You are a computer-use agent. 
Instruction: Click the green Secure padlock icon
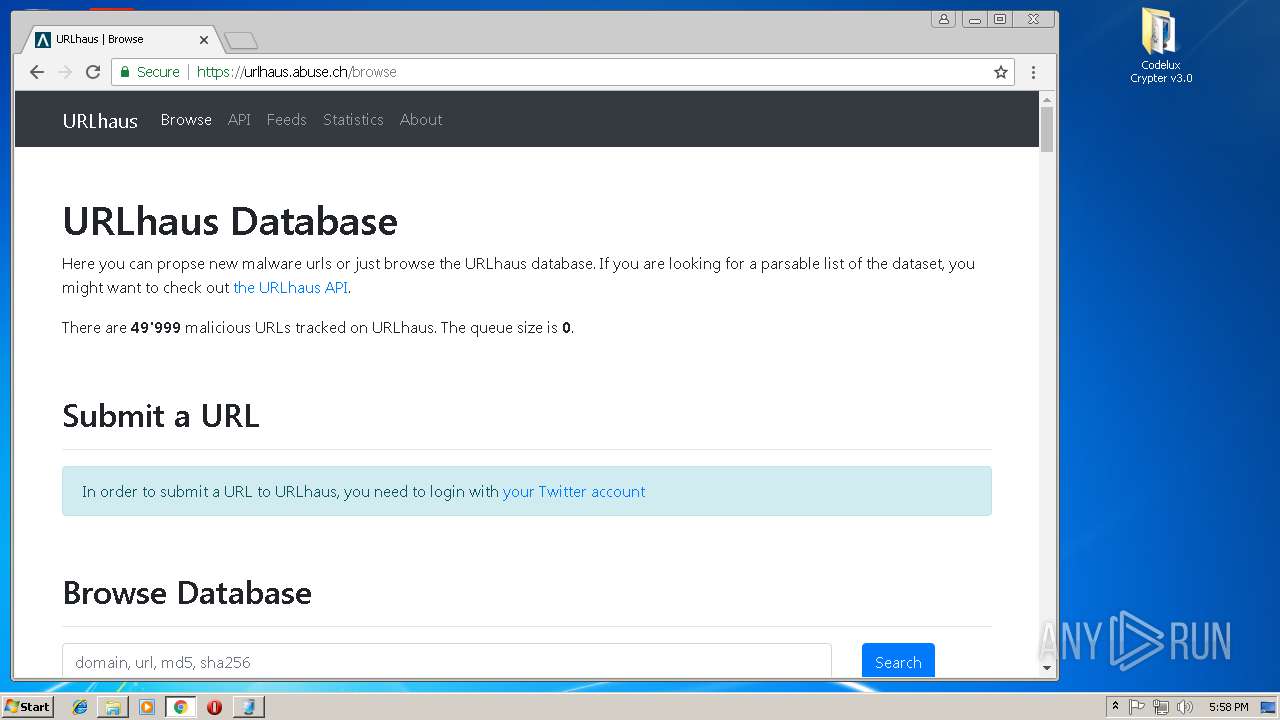pyautogui.click(x=125, y=72)
